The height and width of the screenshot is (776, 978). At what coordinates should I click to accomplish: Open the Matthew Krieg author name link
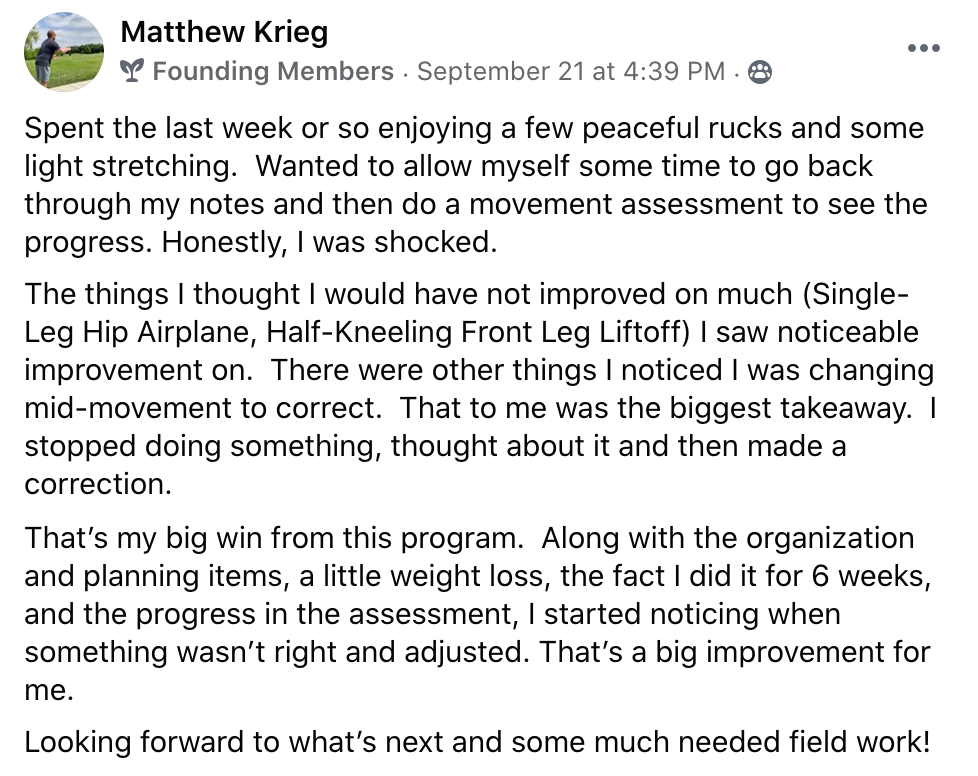click(224, 33)
